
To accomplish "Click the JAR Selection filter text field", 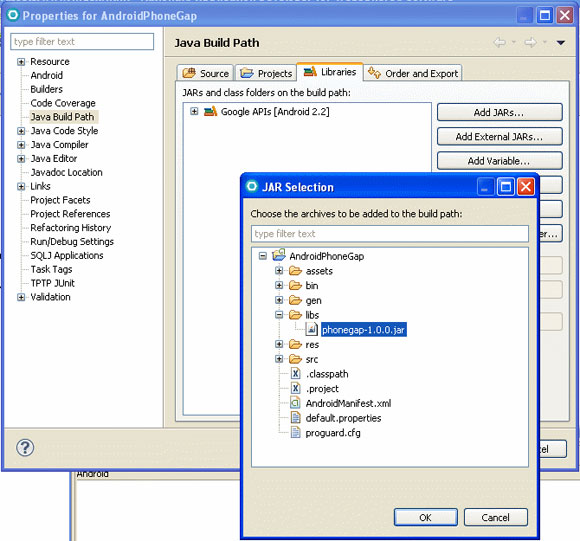I will pos(390,234).
